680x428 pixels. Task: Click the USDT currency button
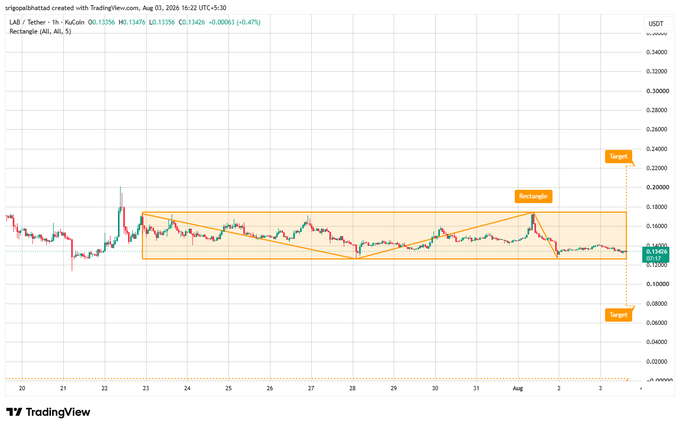656,23
